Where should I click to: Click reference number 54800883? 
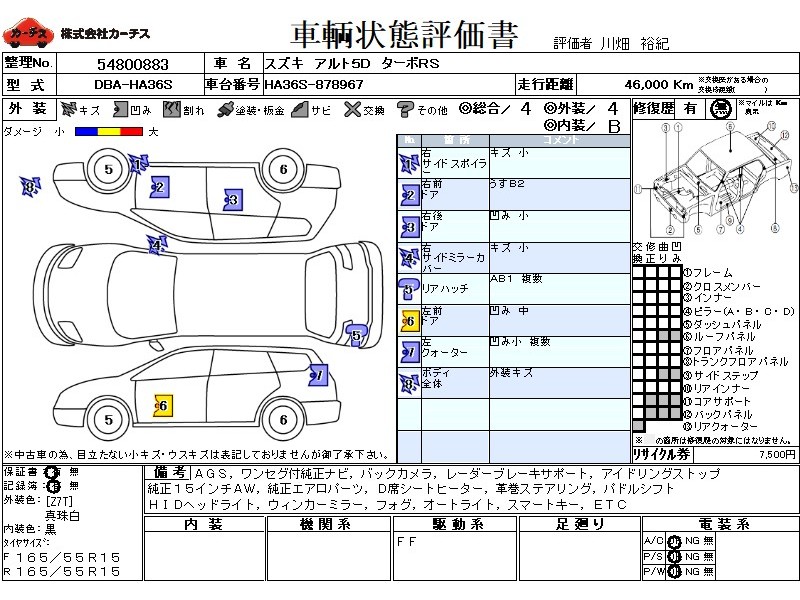(x=133, y=64)
